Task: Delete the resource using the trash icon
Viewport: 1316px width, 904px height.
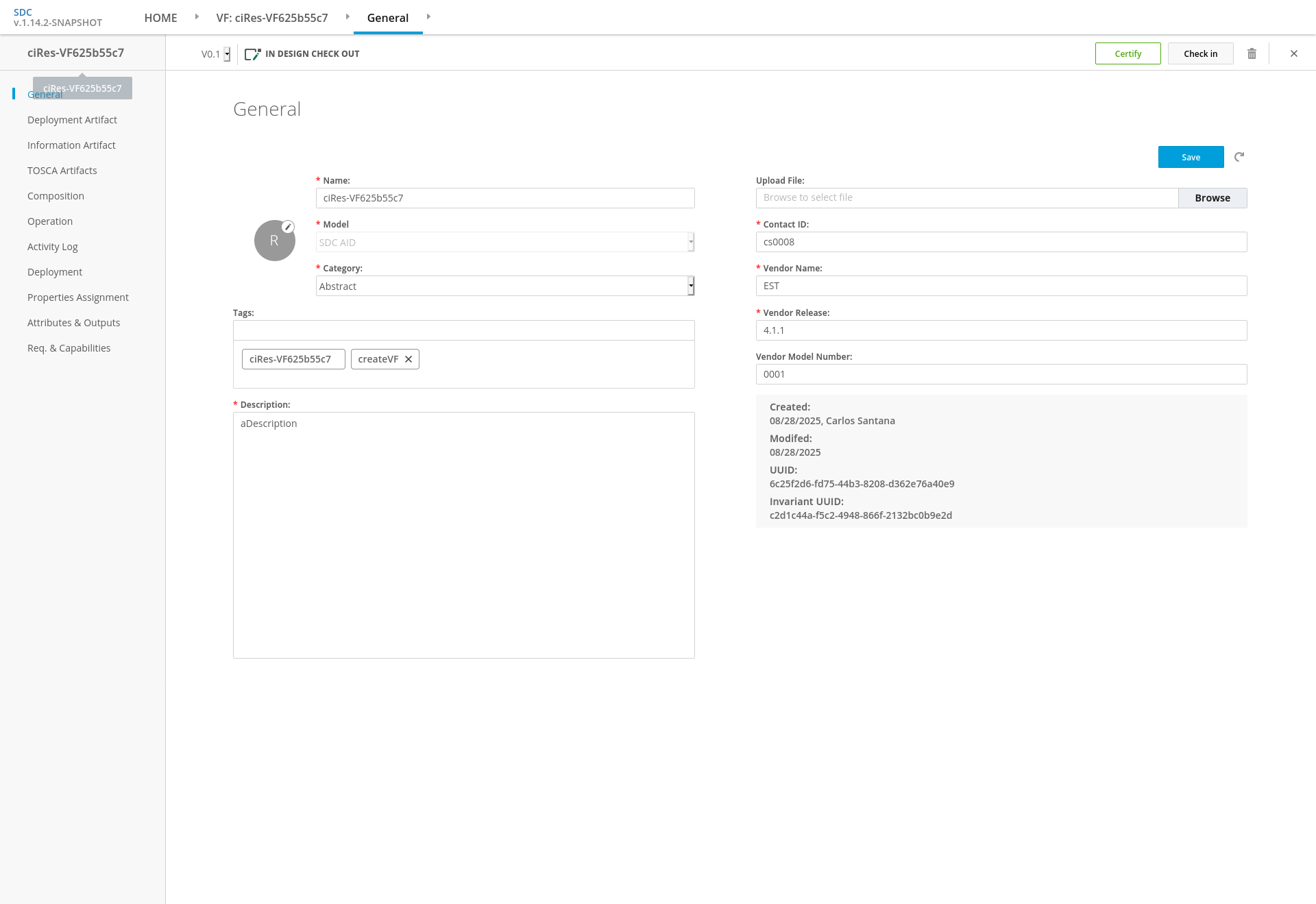Action: tap(1252, 53)
